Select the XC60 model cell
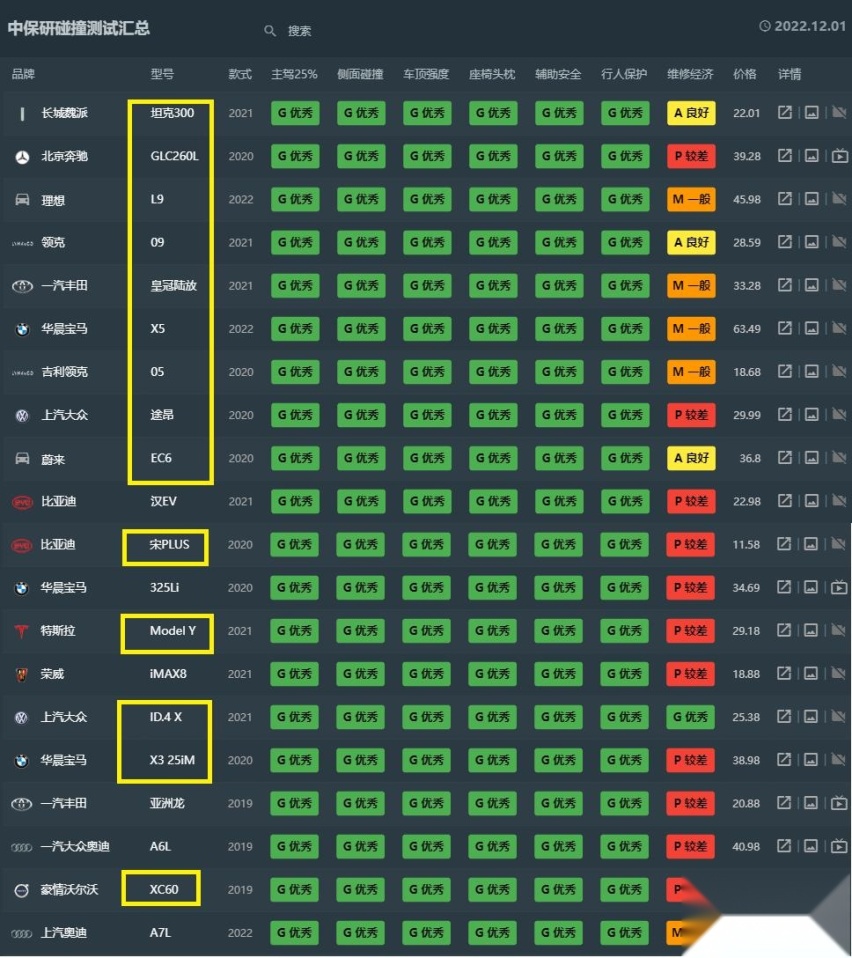 pos(164,889)
